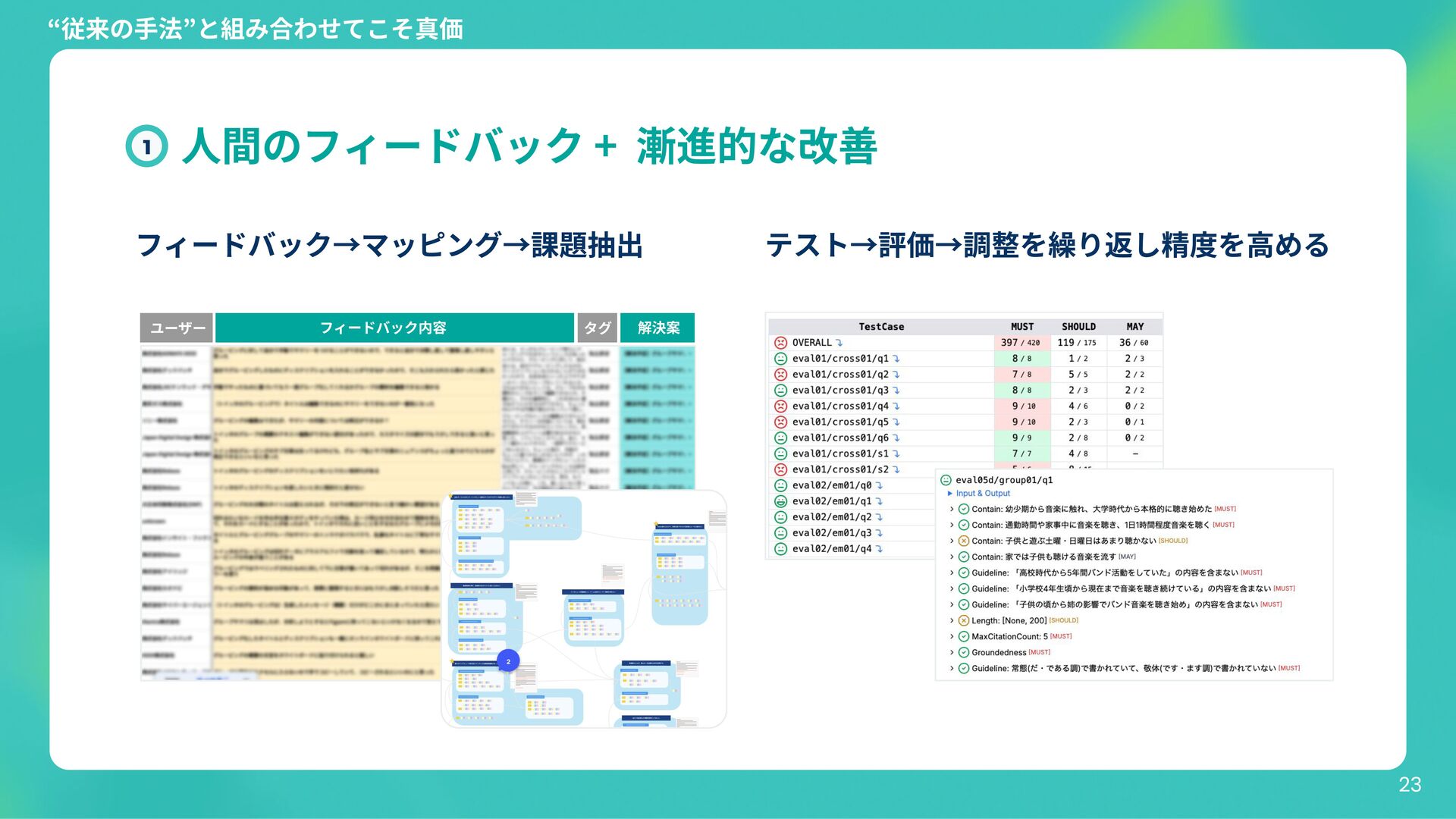This screenshot has width=1456, height=819.
Task: Expand the Contain 子供と遊ぶ土曜 row chevron
Action: [952, 541]
